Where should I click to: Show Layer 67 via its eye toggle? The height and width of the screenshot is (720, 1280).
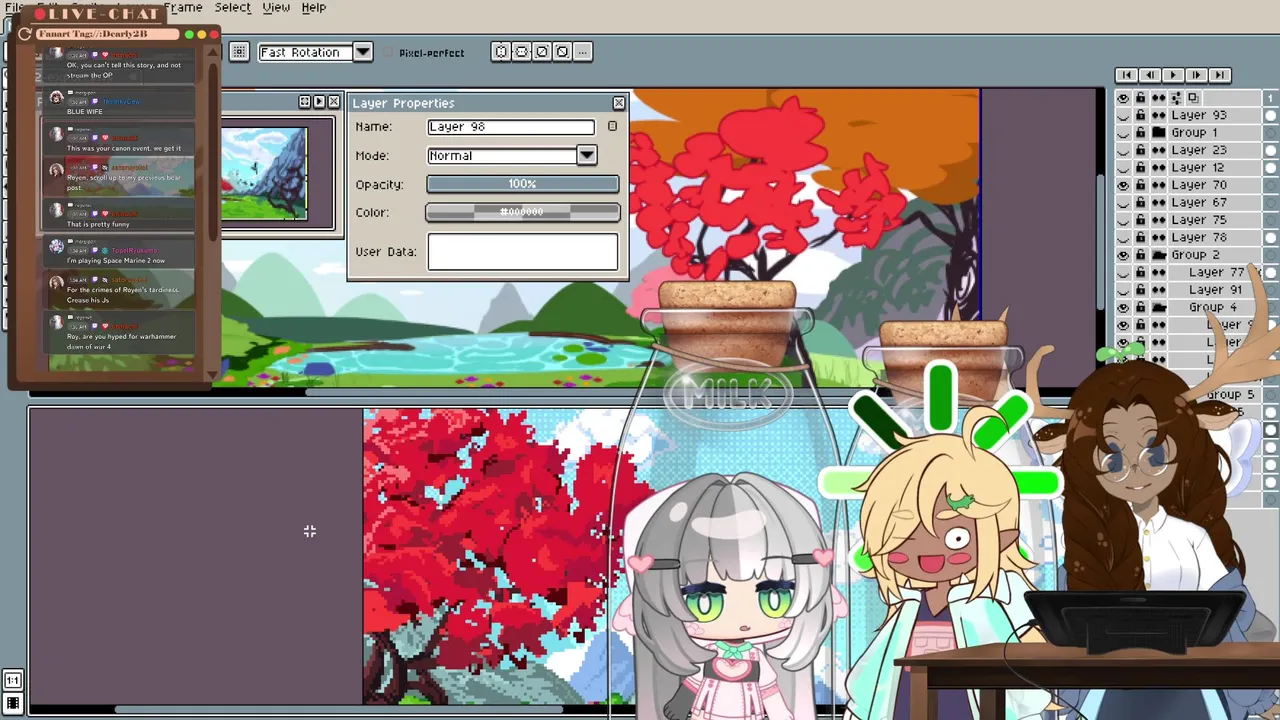pos(1123,203)
